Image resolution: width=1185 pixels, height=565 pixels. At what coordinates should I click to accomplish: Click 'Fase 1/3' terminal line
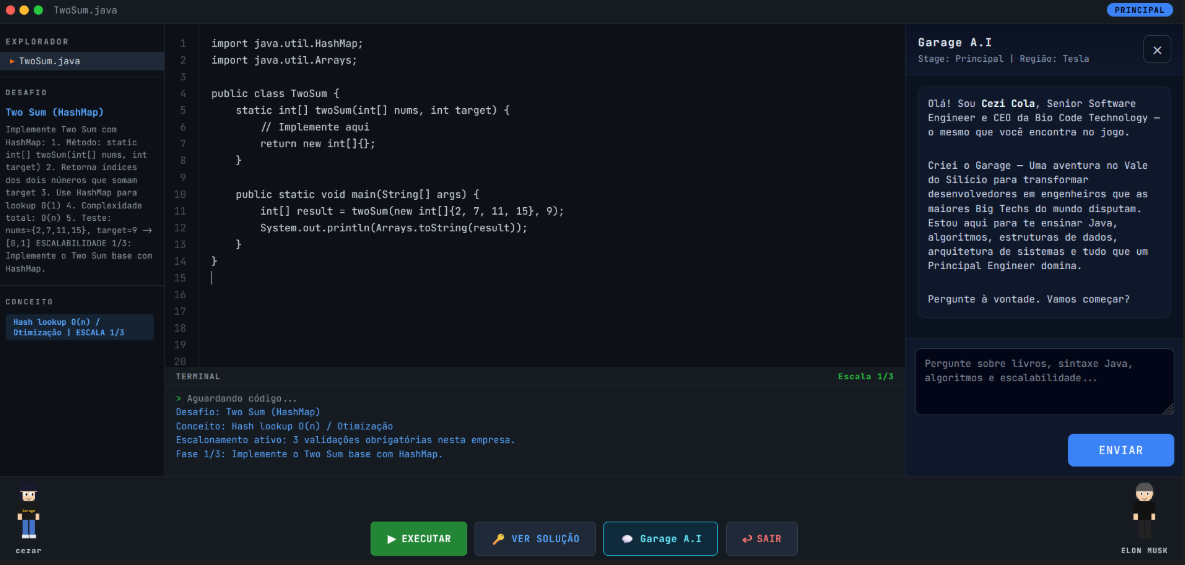[309, 454]
